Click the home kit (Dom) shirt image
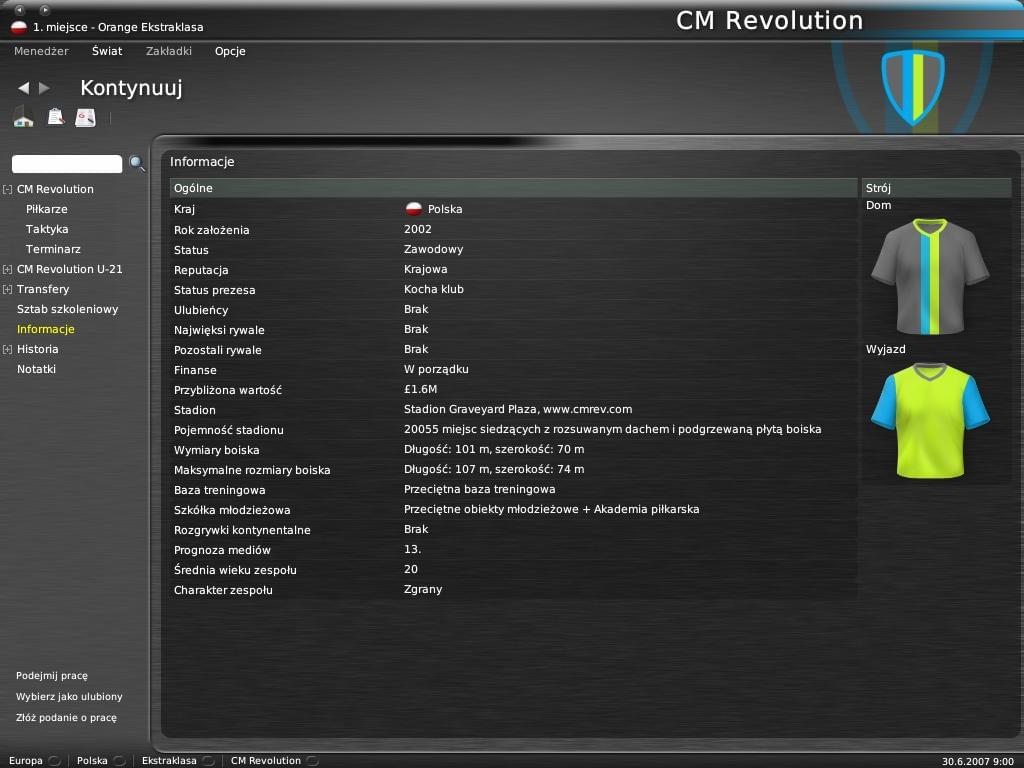Viewport: 1024px width, 768px height. point(930,276)
